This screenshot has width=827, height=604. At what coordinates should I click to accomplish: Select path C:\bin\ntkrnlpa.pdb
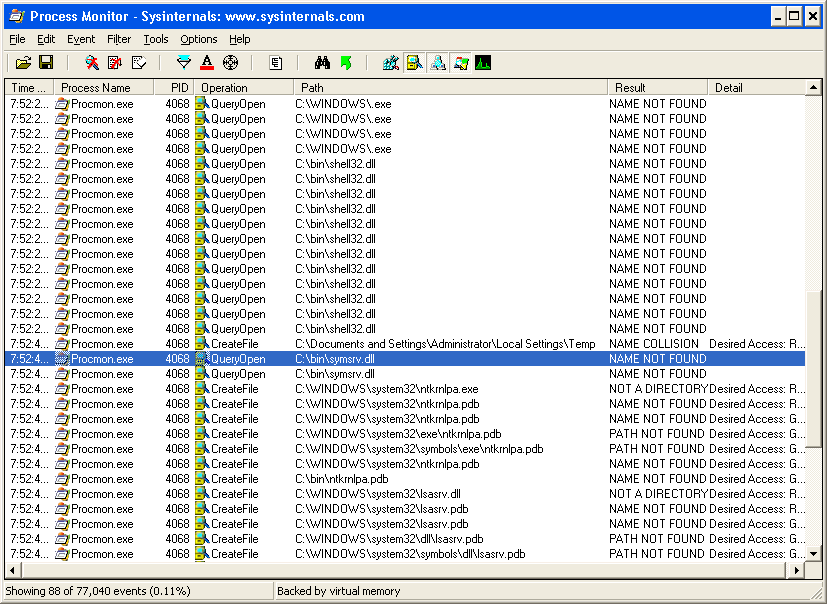342,479
